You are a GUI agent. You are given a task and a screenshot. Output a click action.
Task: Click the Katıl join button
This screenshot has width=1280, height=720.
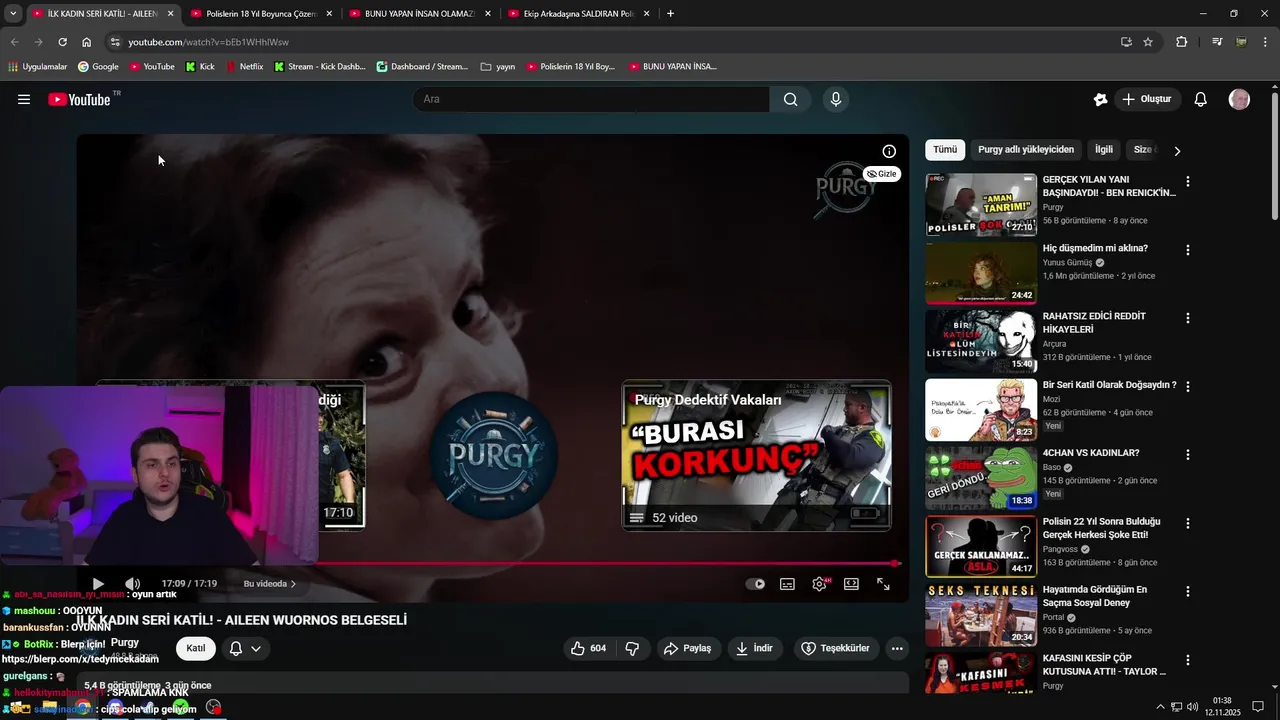[196, 648]
